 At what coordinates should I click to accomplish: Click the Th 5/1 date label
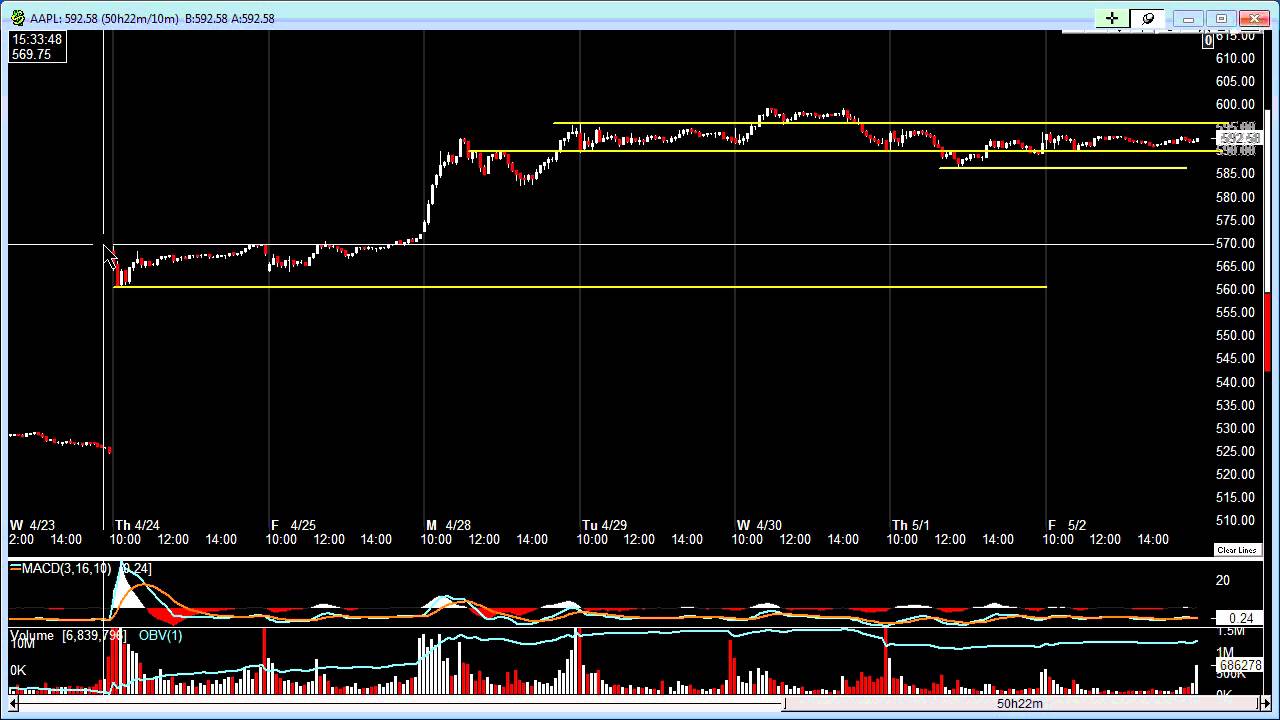[x=911, y=525]
